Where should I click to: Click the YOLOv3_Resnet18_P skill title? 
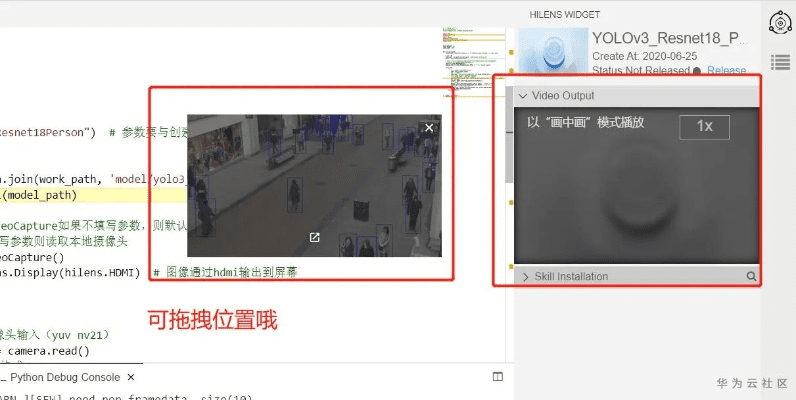tap(670, 38)
